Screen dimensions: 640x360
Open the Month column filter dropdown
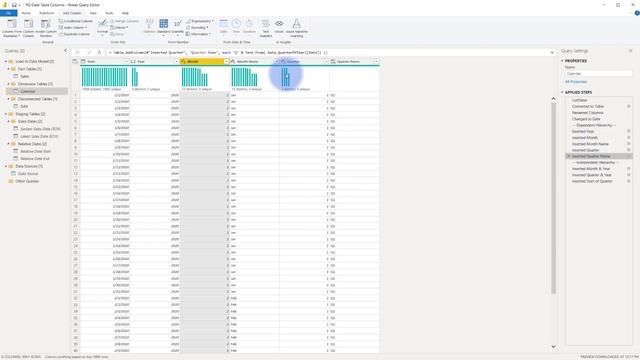227,62
